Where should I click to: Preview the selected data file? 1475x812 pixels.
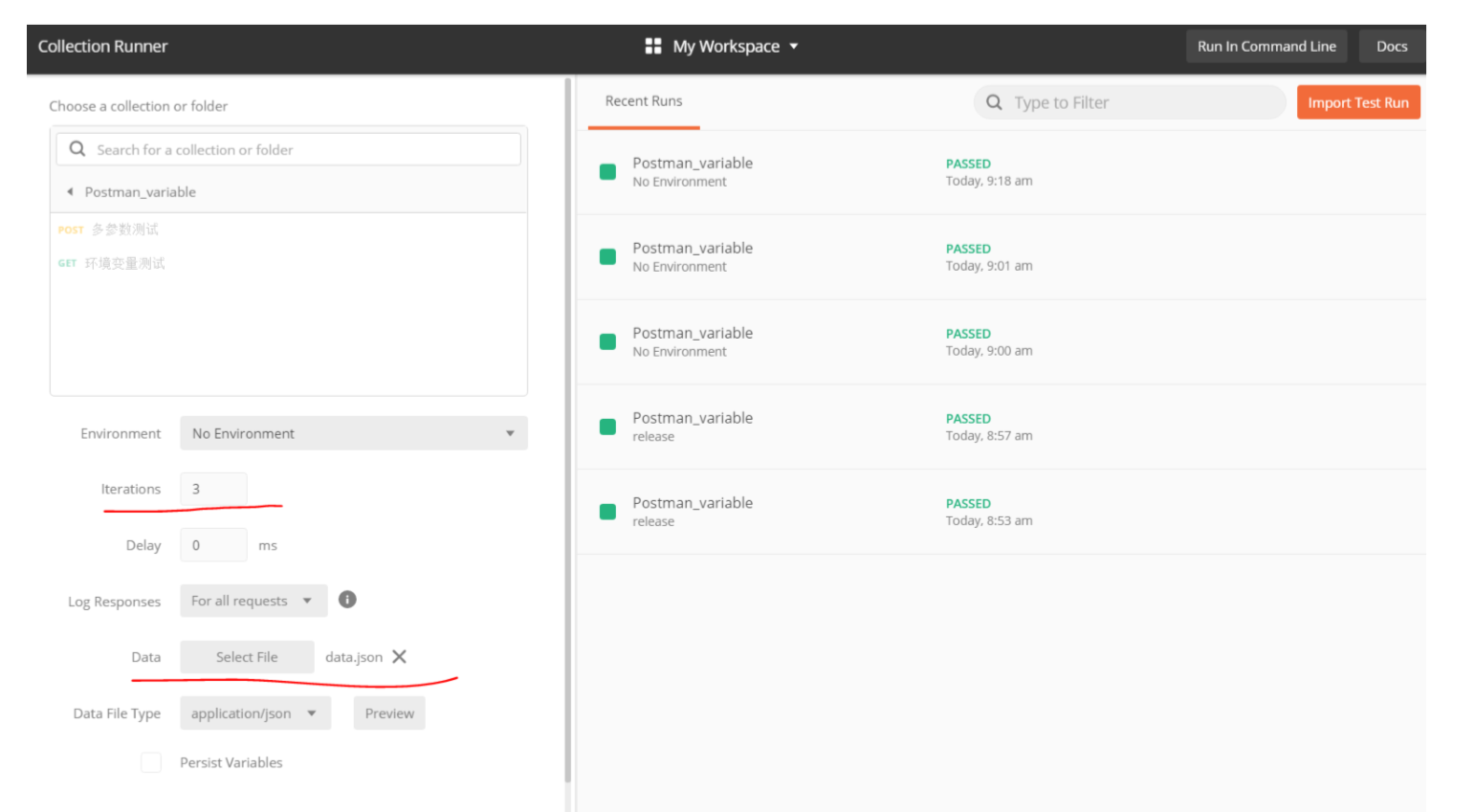389,713
